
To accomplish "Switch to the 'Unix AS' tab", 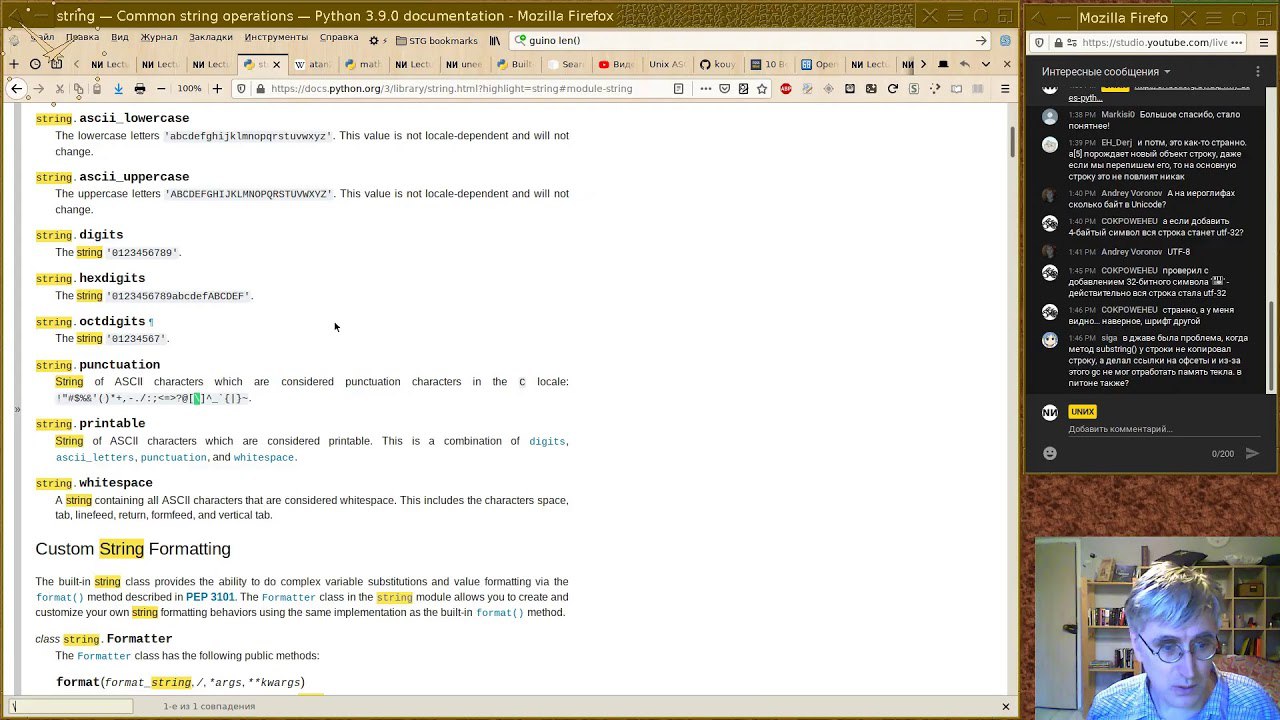I will click(667, 64).
